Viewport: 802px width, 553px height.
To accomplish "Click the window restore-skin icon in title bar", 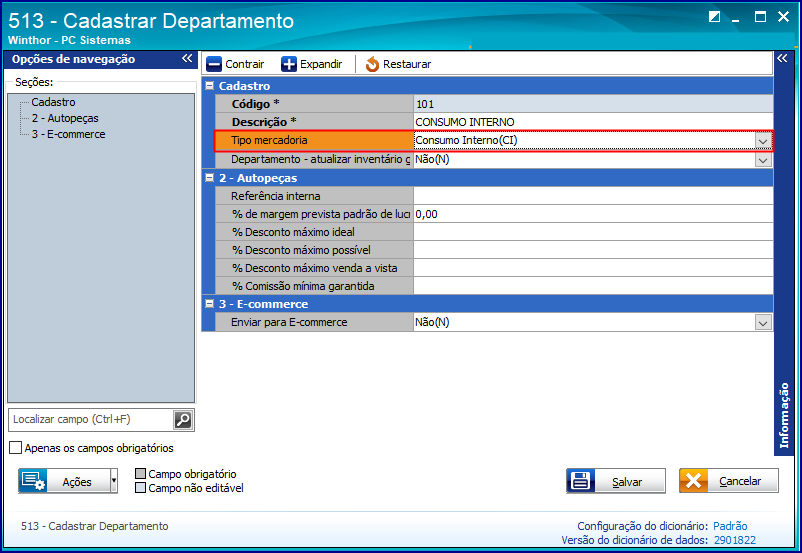I will pos(715,17).
